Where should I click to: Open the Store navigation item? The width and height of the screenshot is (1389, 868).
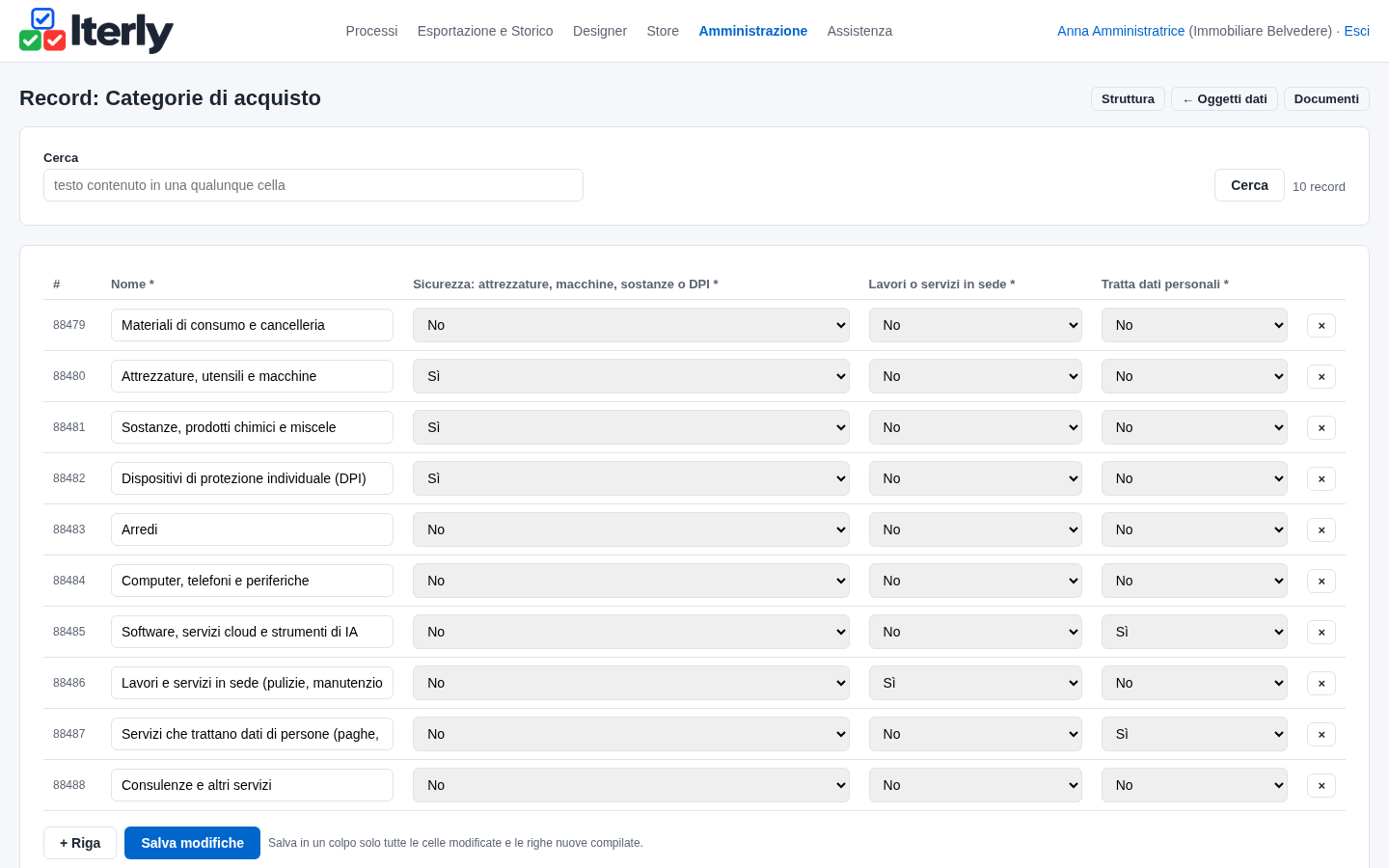point(663,31)
